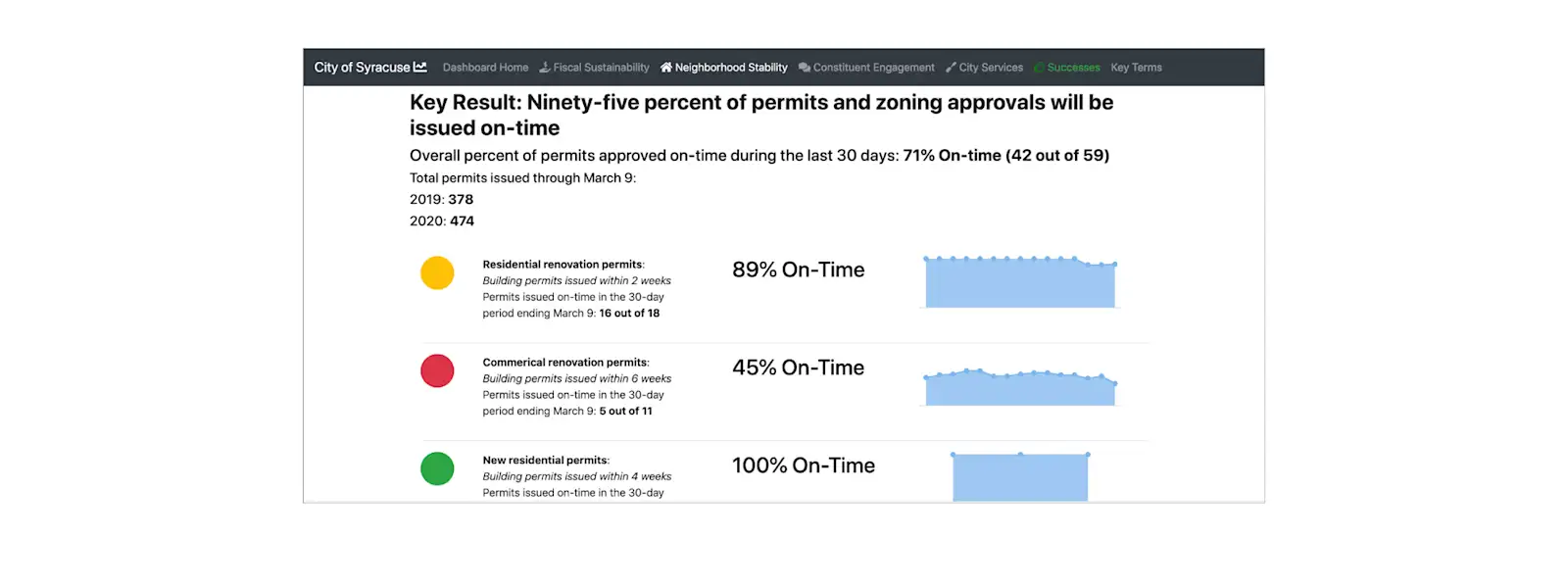Click the '2020: 474' value
1568x588 pixels.
442,220
